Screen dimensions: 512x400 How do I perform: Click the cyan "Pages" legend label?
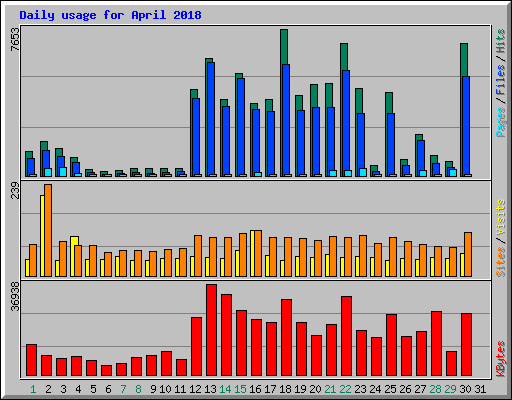[500, 122]
